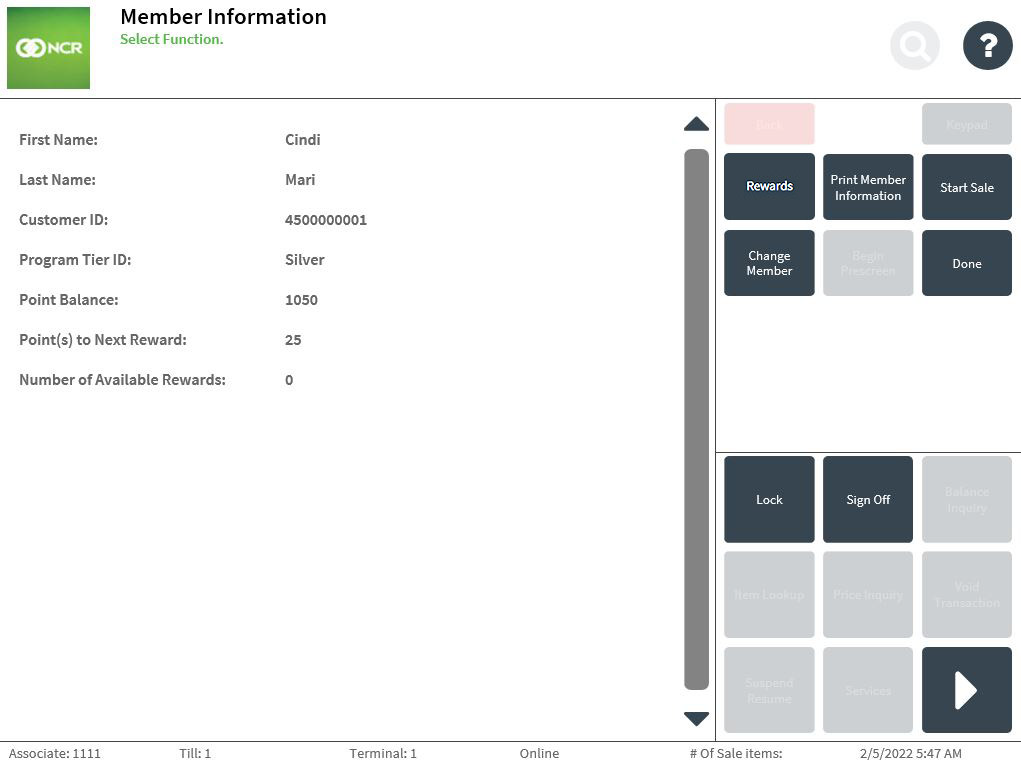1021x765 pixels.
Task: Sign Off the associate
Action: 867,499
